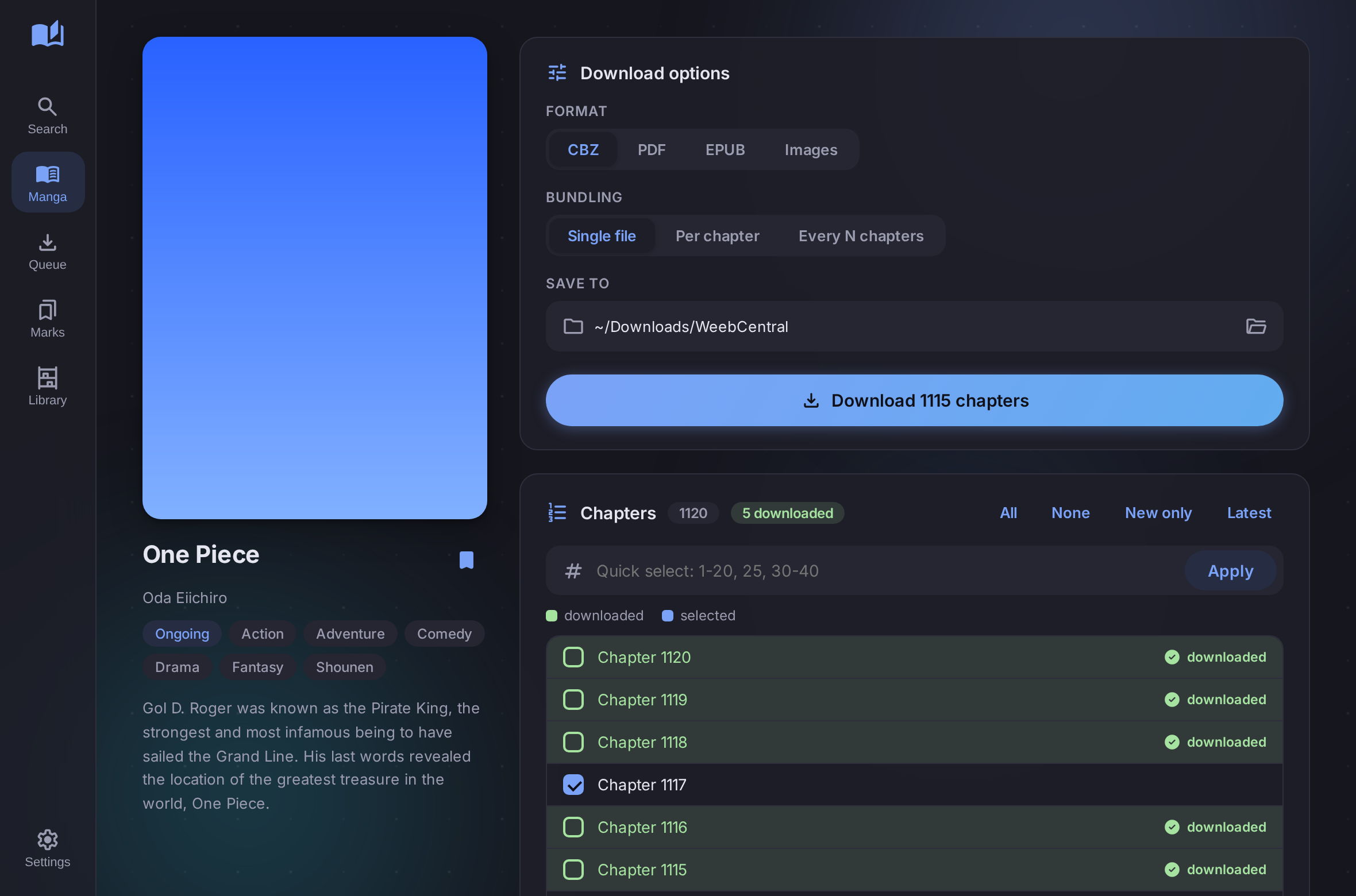Screen dimensions: 1356x896
Task: Deselect chapters with None
Action: [1070, 512]
